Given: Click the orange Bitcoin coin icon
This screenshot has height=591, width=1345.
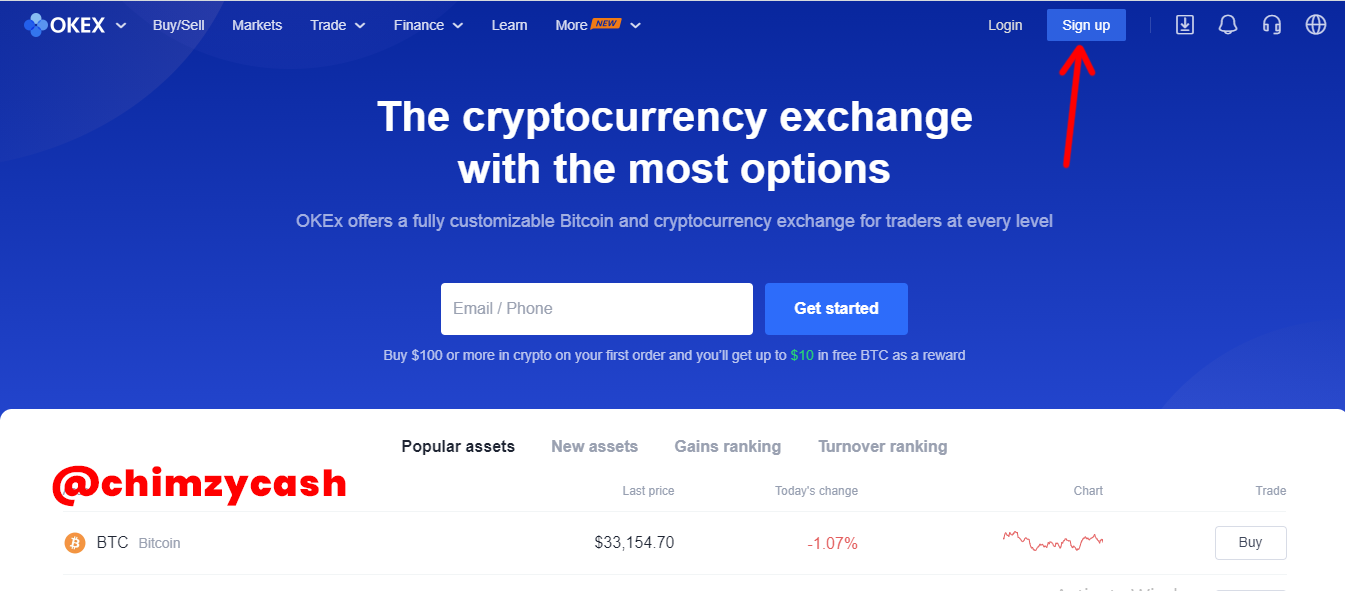Looking at the screenshot, I should (x=75, y=543).
